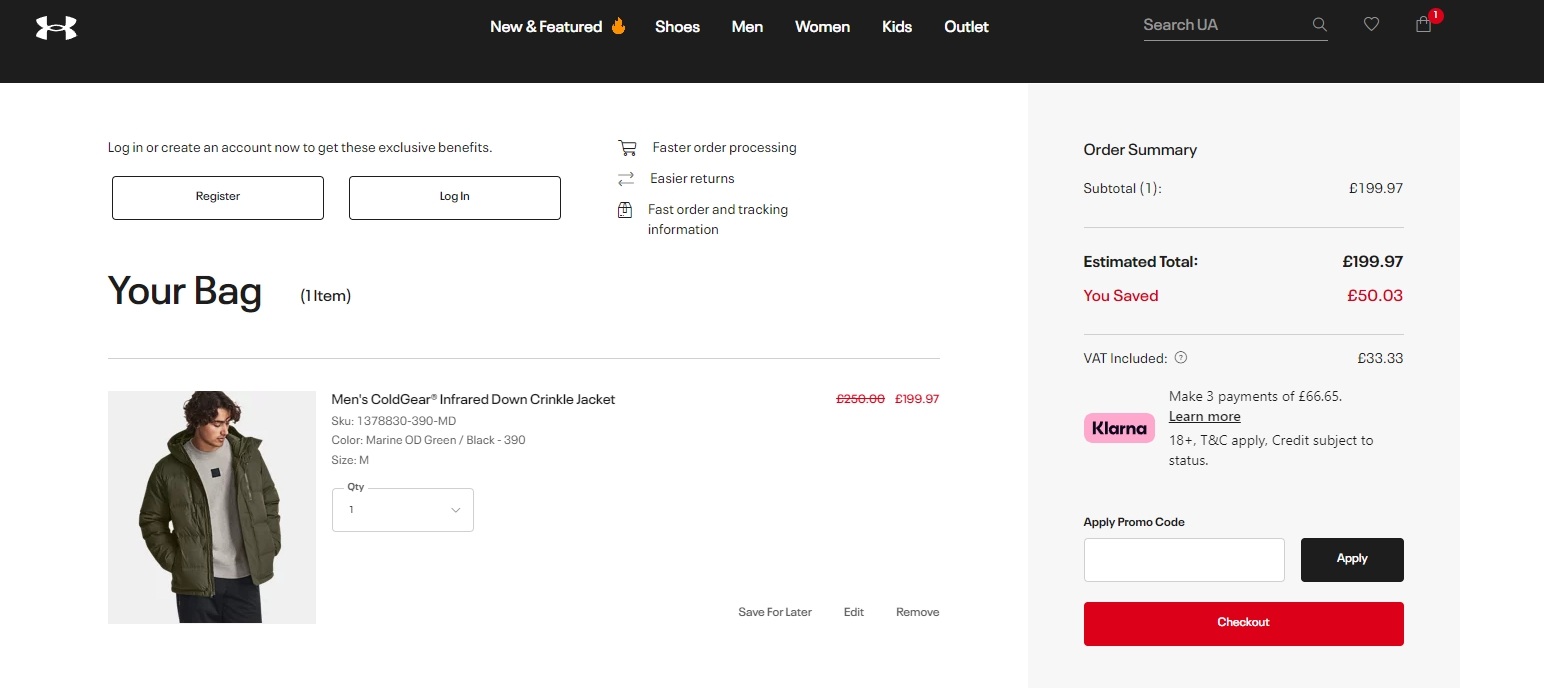
Task: Click the (1 Item) count text
Action: coord(326,296)
